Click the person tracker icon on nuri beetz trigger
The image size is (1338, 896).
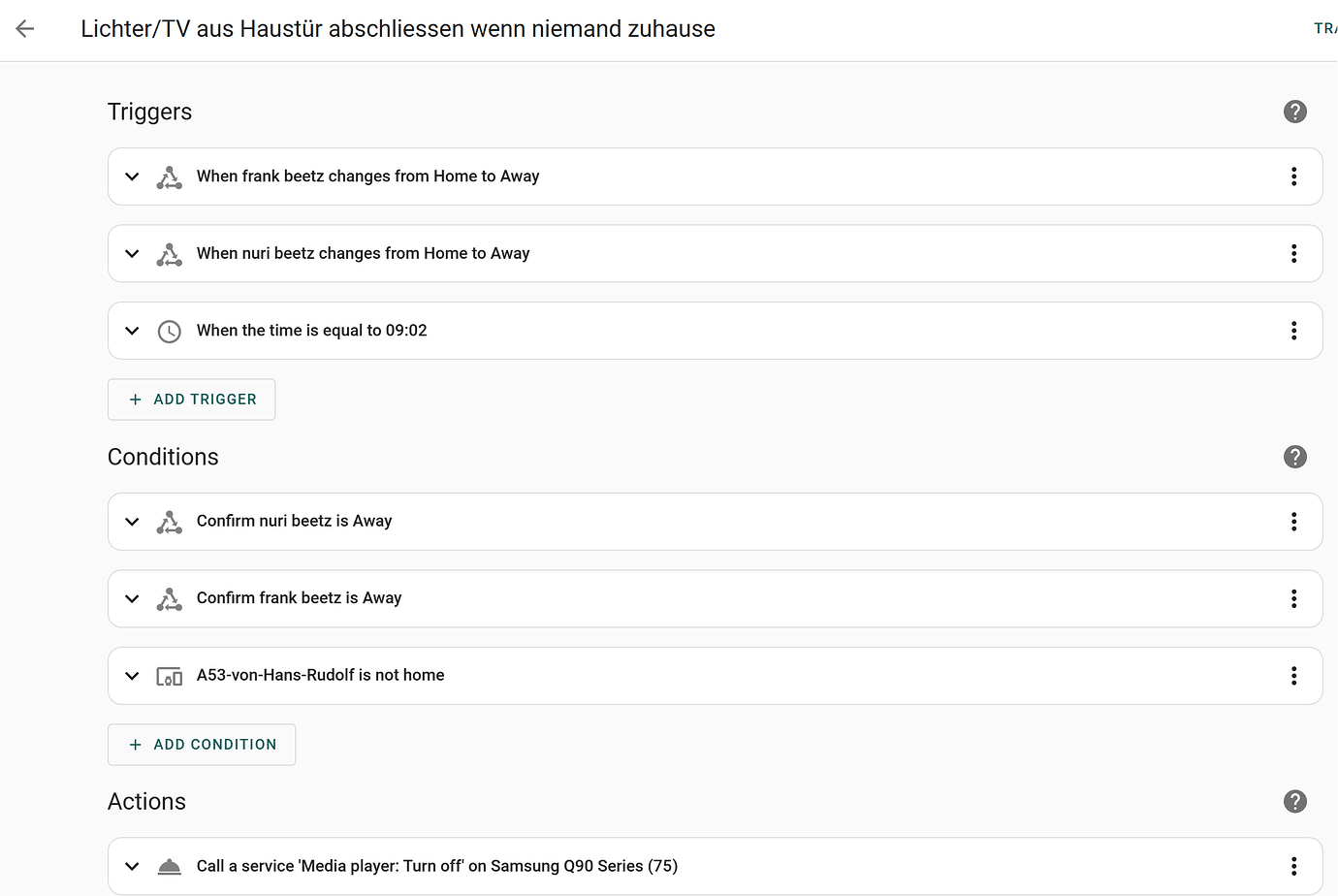[x=170, y=253]
